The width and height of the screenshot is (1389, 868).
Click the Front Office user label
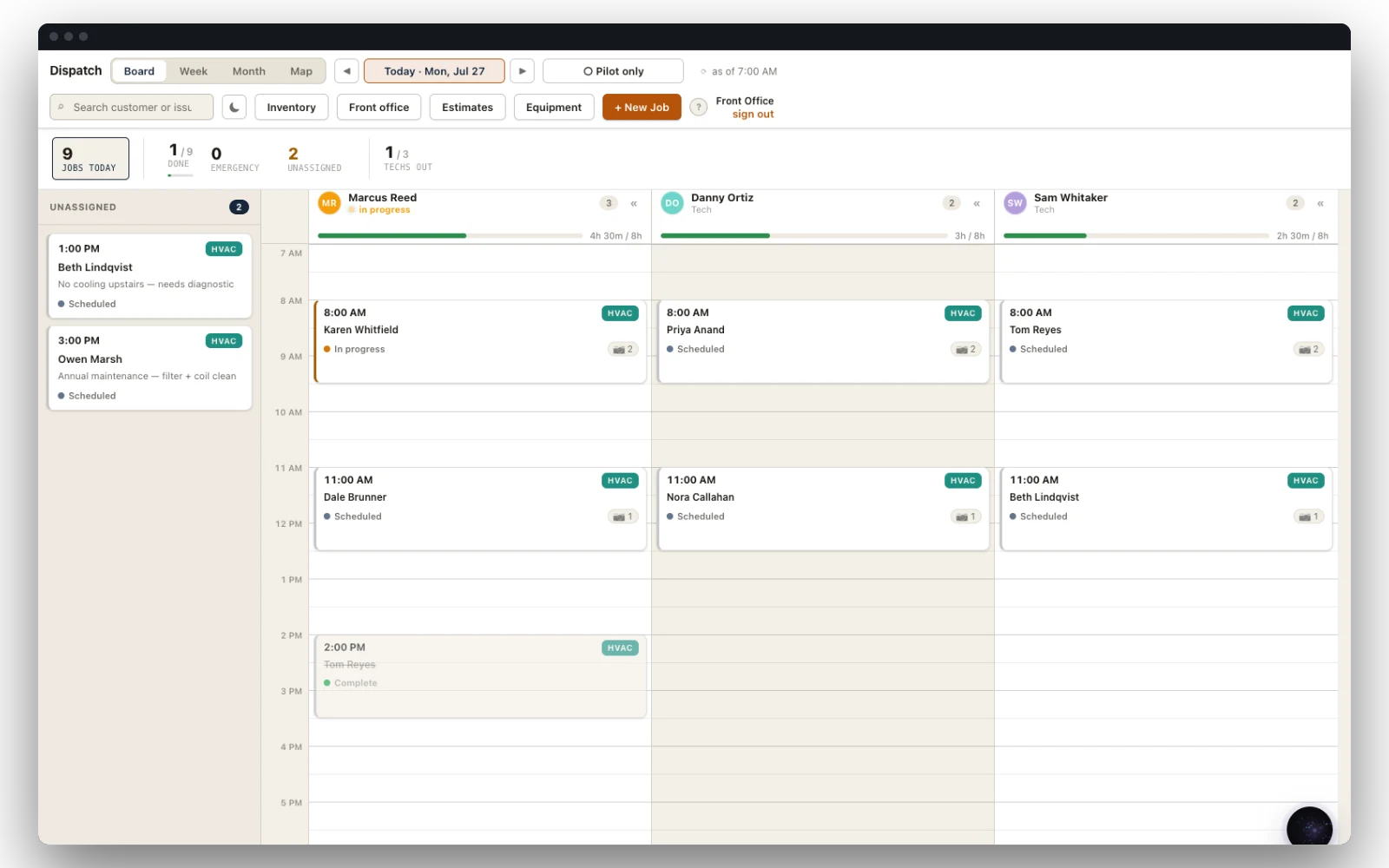click(x=745, y=101)
